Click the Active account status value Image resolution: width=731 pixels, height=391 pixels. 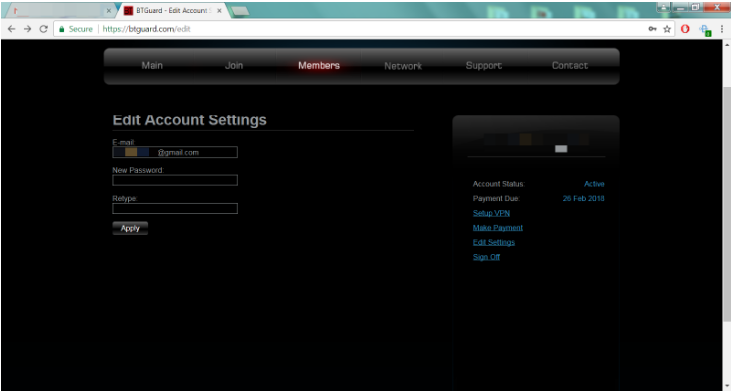(x=594, y=184)
